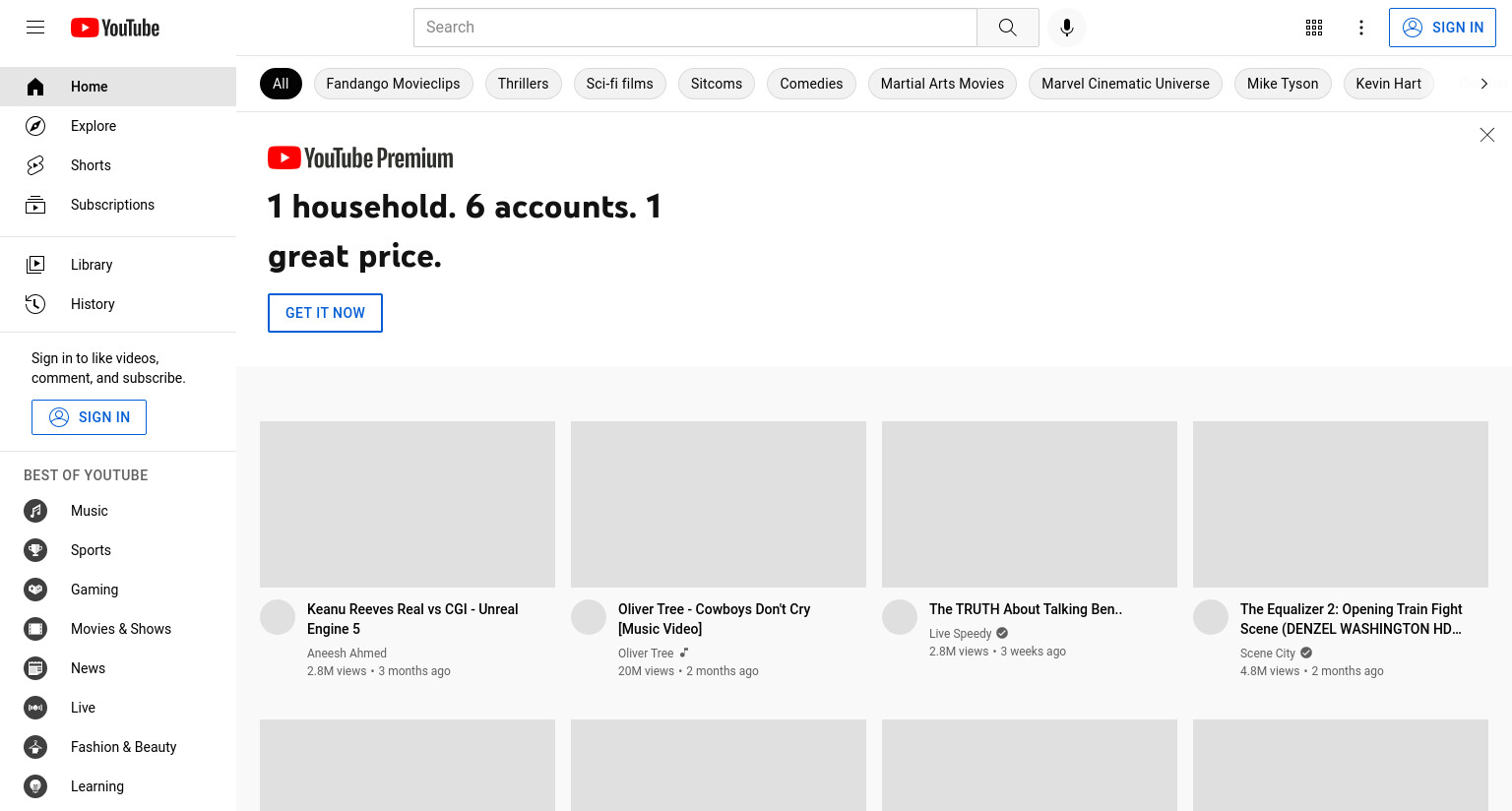Click Live Speedy channel avatar
Screen dimensions: 1512x811
point(900,617)
